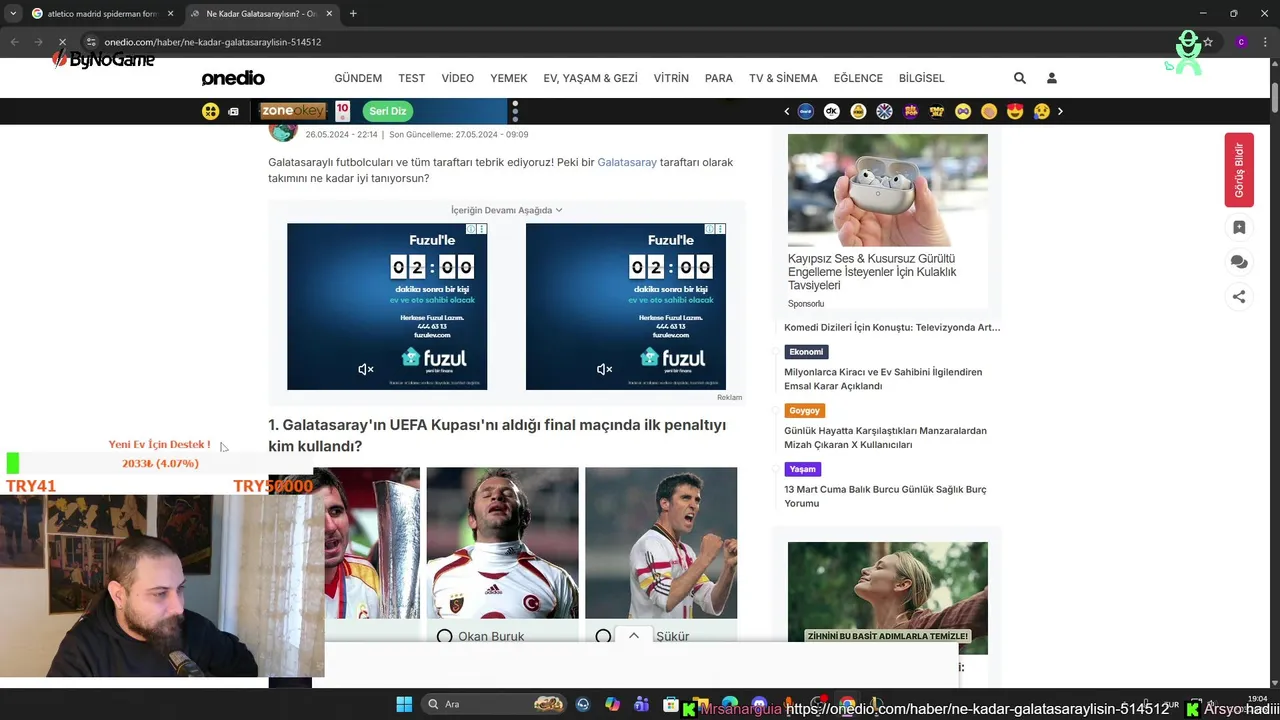Open the zoneokey banner
1280x720 pixels.
293,111
